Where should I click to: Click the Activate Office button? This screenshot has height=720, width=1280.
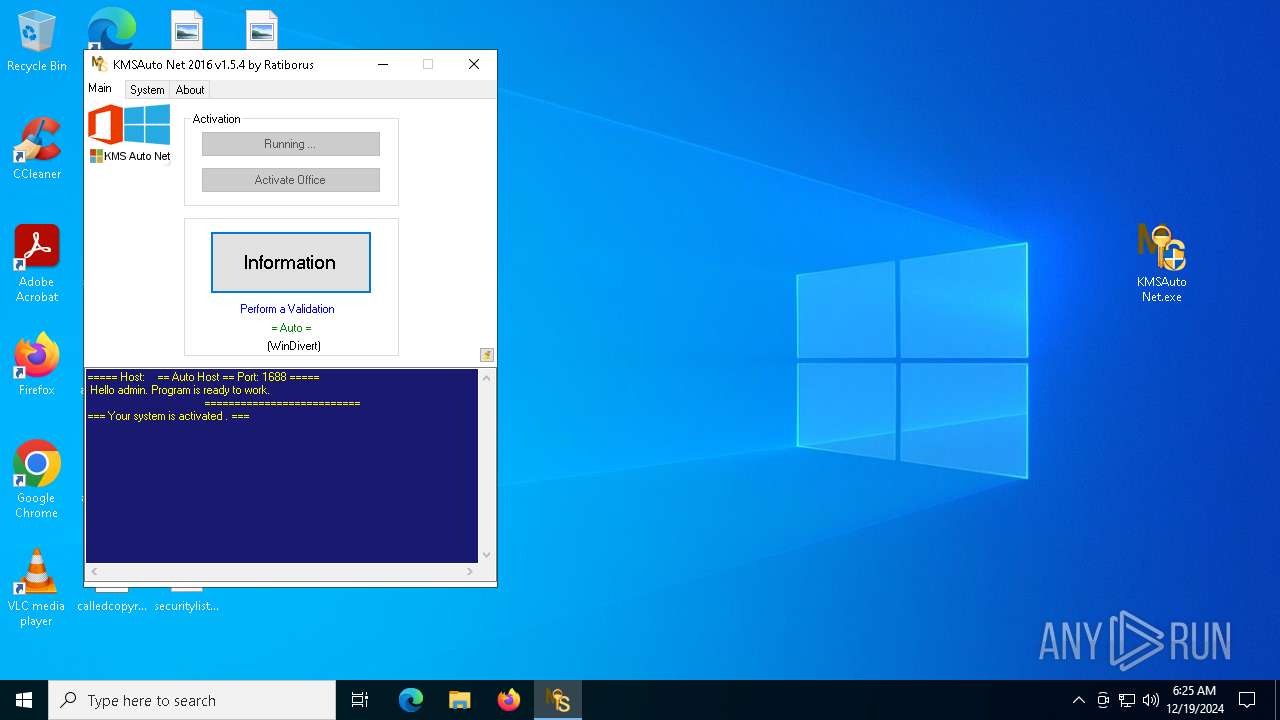click(x=290, y=180)
